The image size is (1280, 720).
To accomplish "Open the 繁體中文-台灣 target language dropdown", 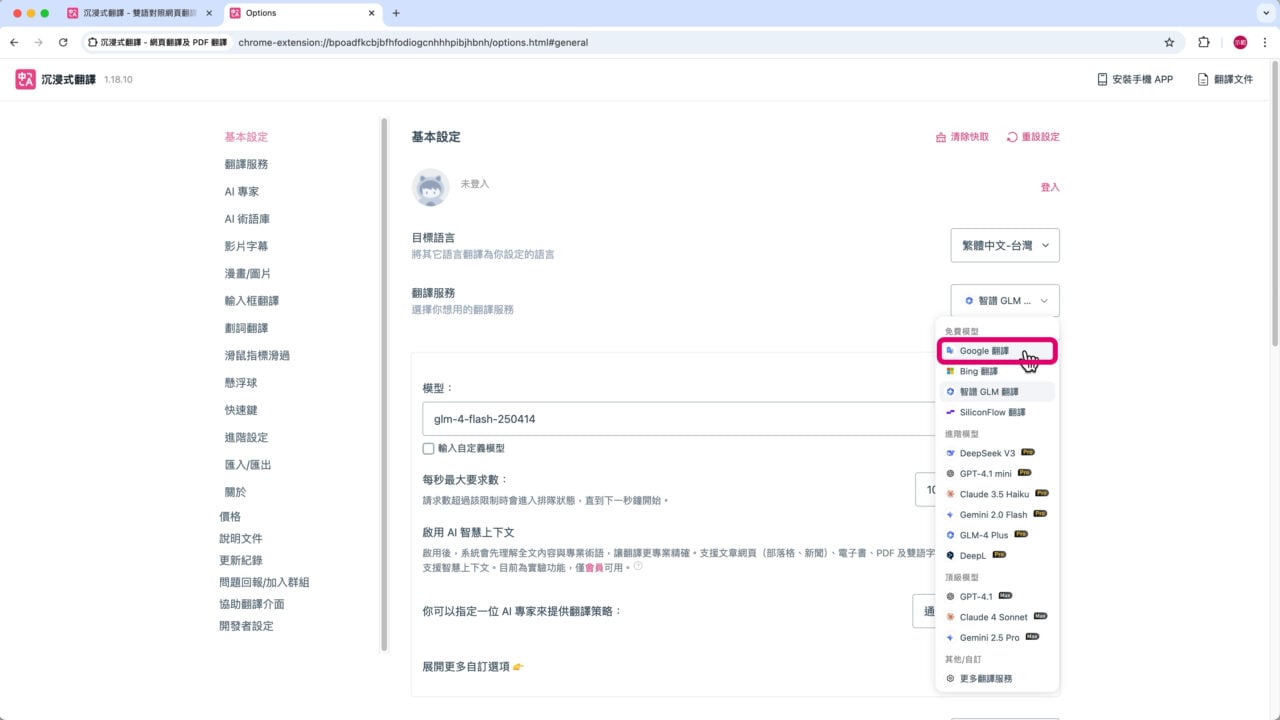I will tap(1005, 245).
